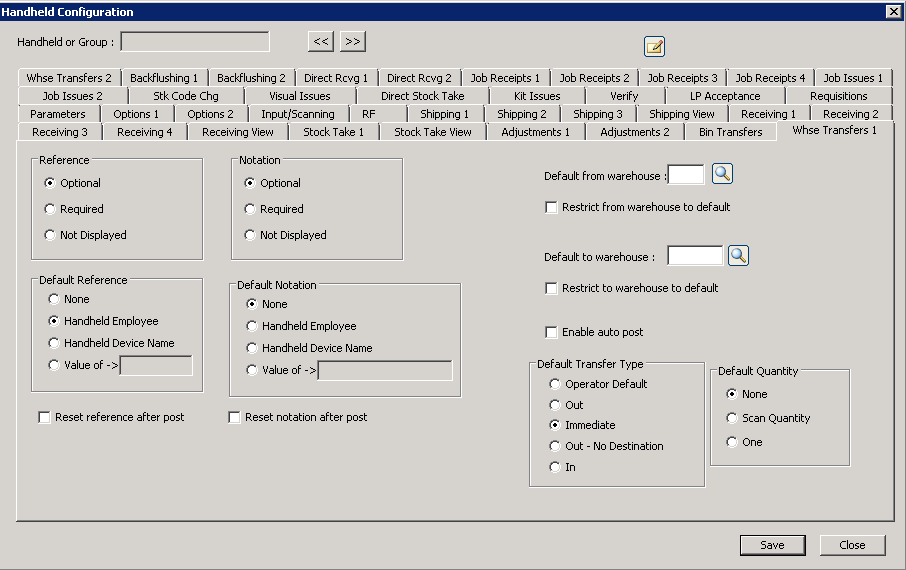Open the LP Acceptance tab
This screenshot has width=906, height=570.
click(x=724, y=96)
